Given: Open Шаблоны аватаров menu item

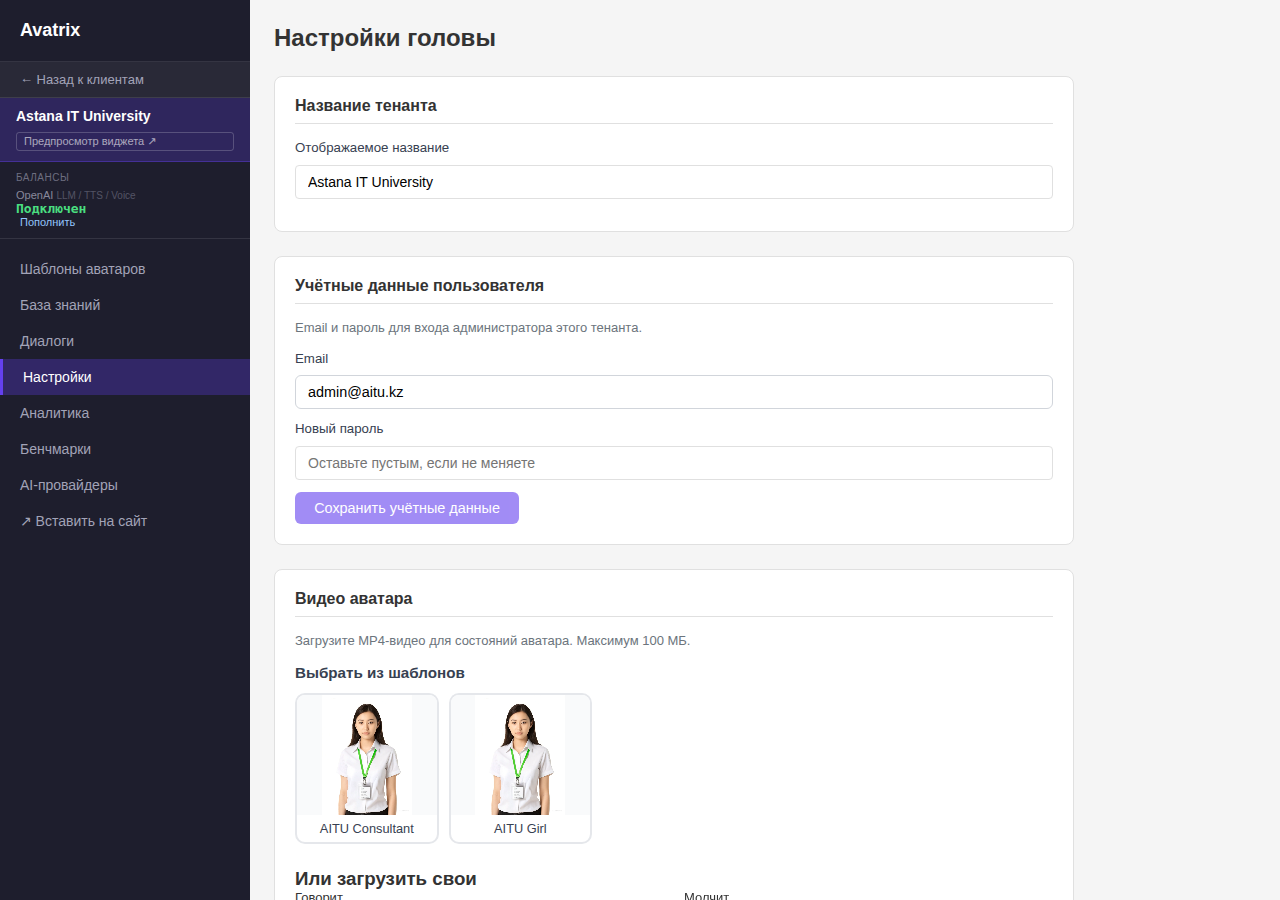Looking at the screenshot, I should click(x=83, y=269).
